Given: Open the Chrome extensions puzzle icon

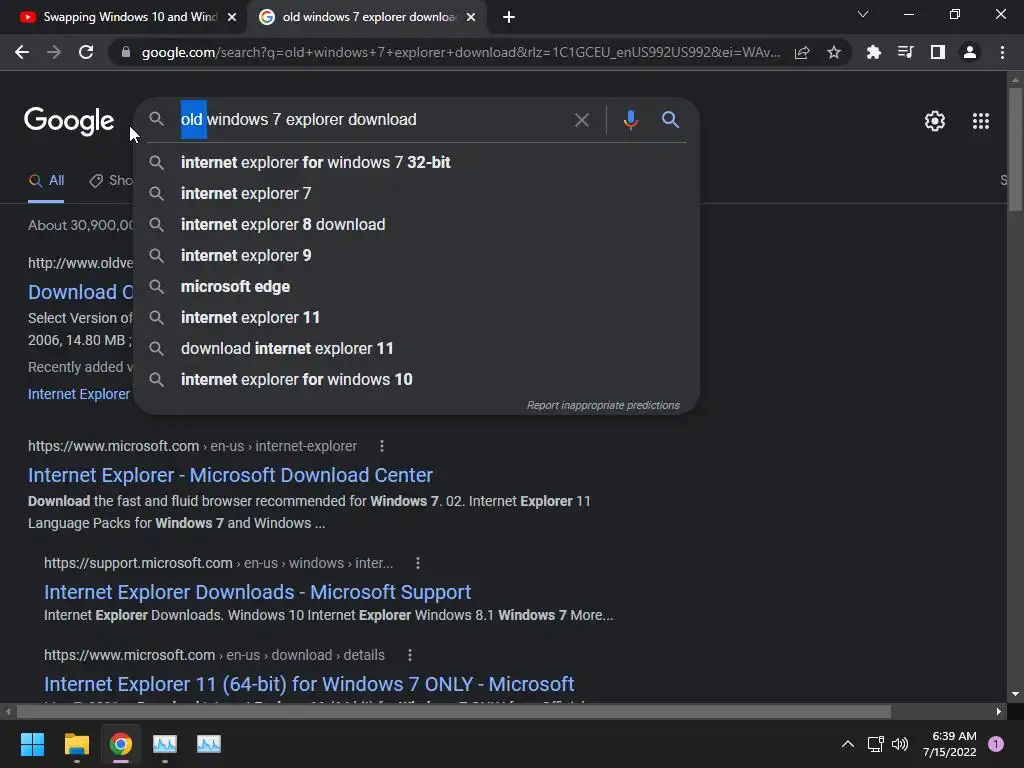Looking at the screenshot, I should [873, 52].
